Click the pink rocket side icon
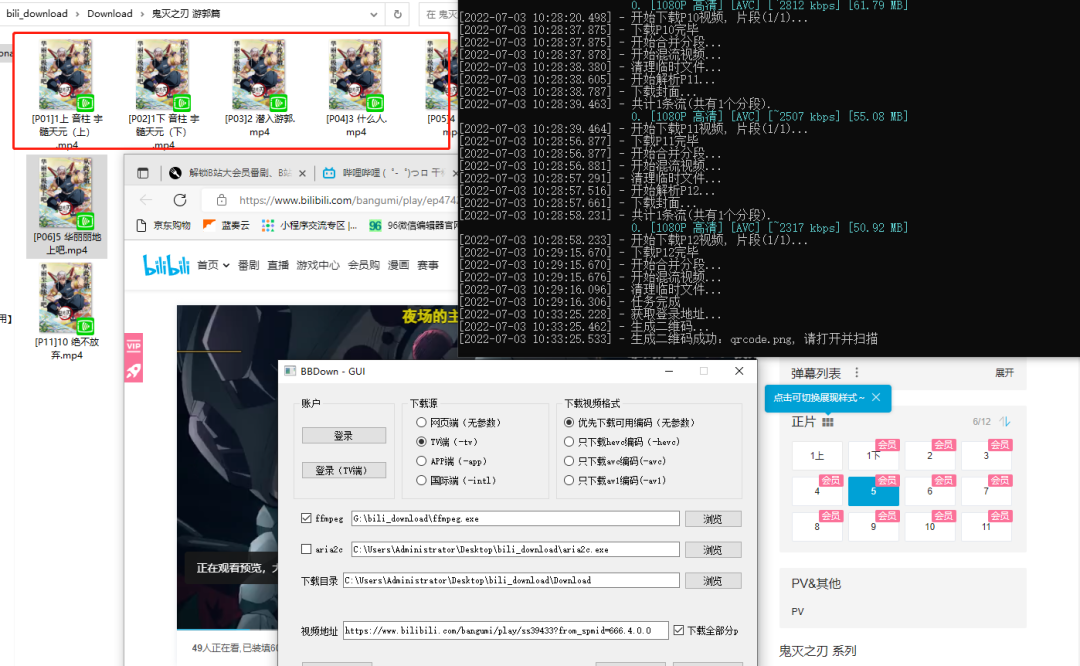The width and height of the screenshot is (1080, 666). pyautogui.click(x=134, y=371)
